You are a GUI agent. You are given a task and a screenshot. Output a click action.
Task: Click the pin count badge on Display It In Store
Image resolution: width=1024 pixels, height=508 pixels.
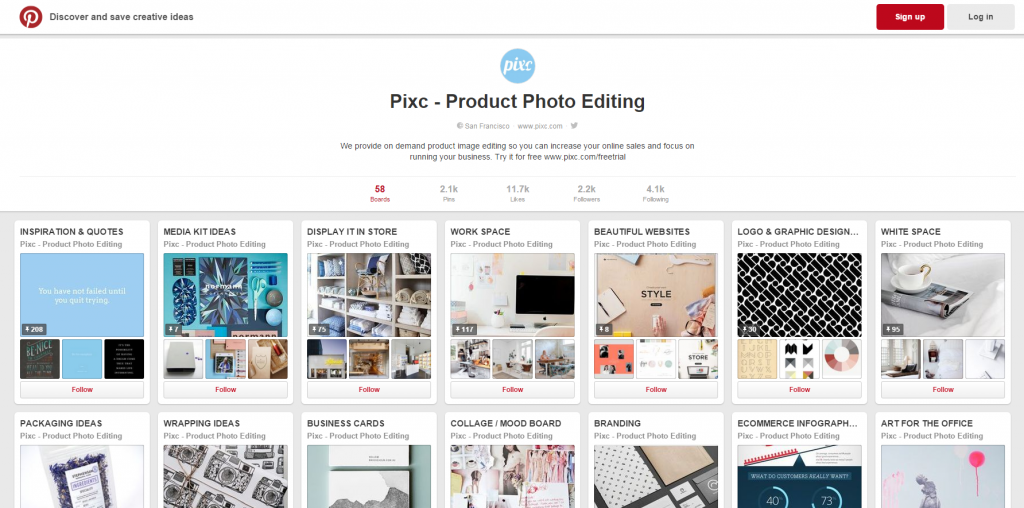pyautogui.click(x=319, y=330)
